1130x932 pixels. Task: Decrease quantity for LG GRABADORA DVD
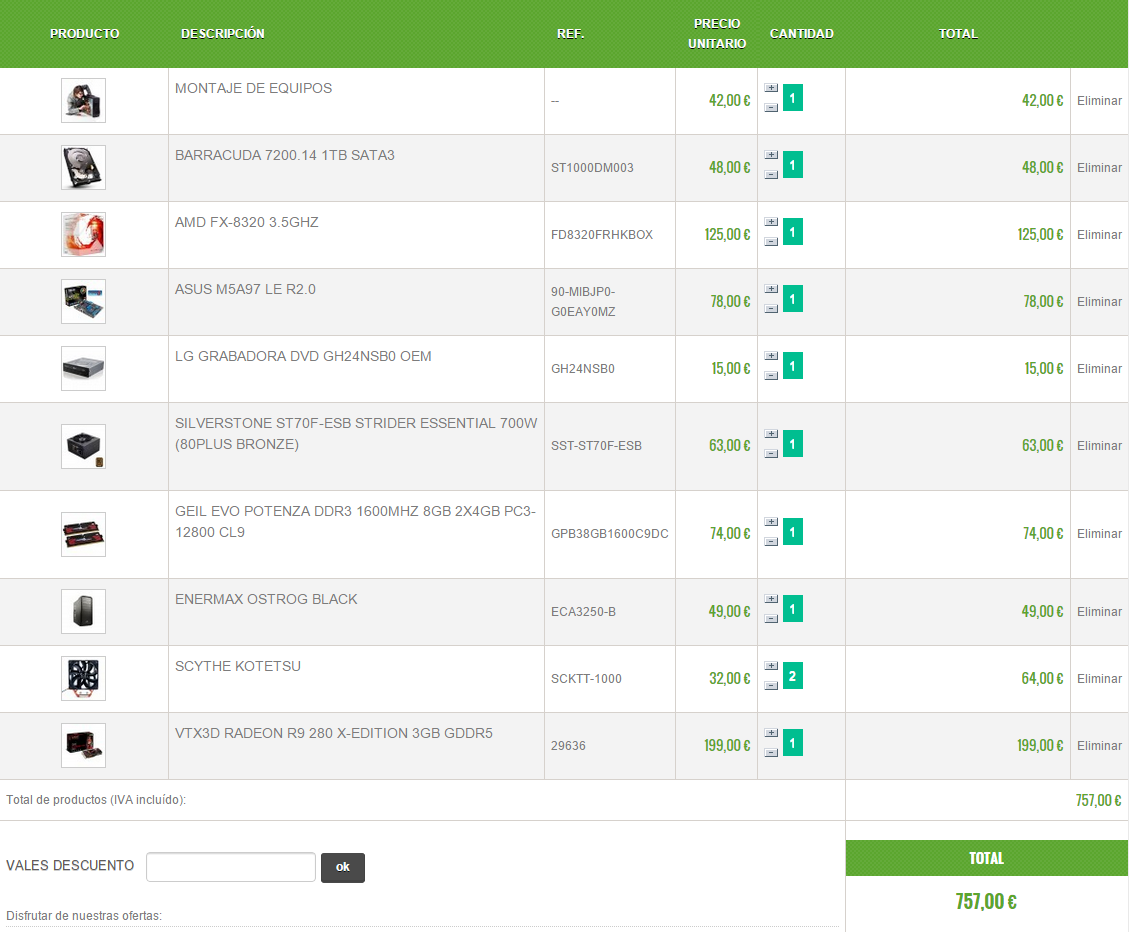771,376
